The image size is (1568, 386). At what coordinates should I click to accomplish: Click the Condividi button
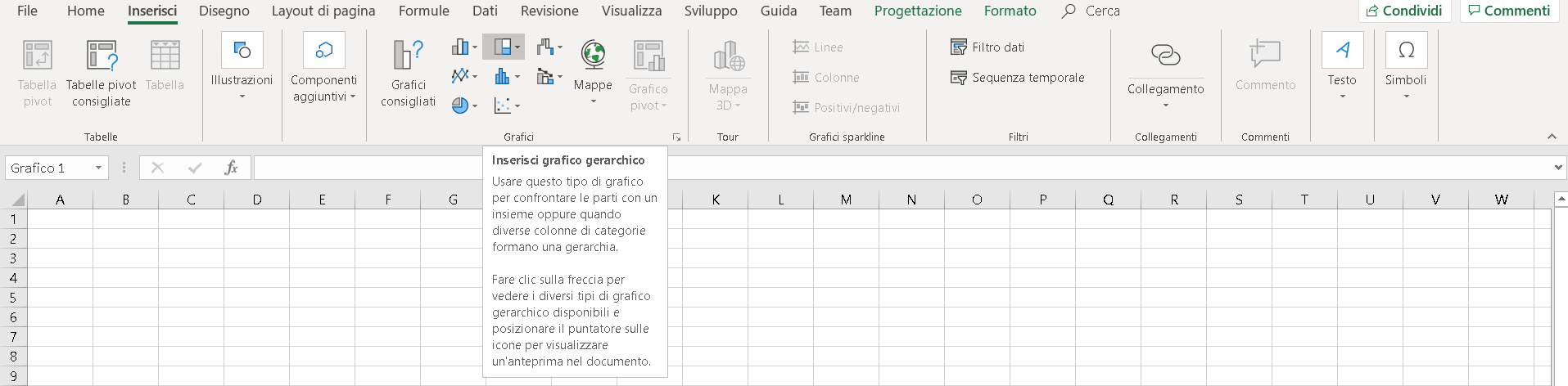[x=1405, y=11]
